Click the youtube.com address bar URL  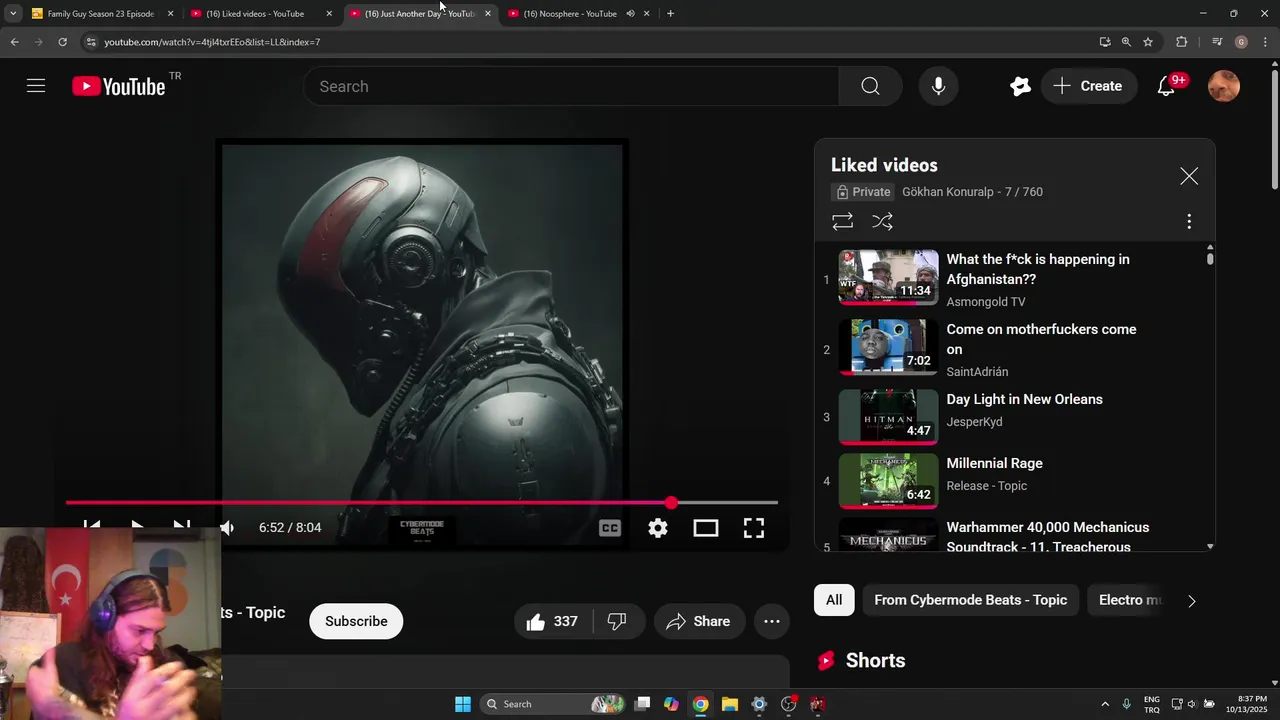212,42
